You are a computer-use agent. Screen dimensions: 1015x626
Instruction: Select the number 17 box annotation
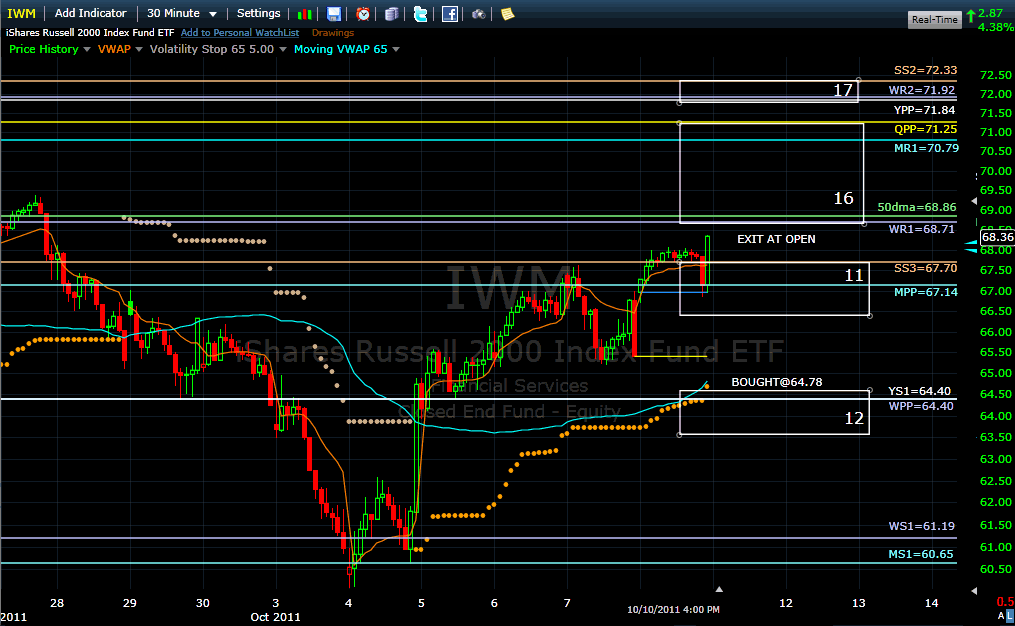[769, 91]
